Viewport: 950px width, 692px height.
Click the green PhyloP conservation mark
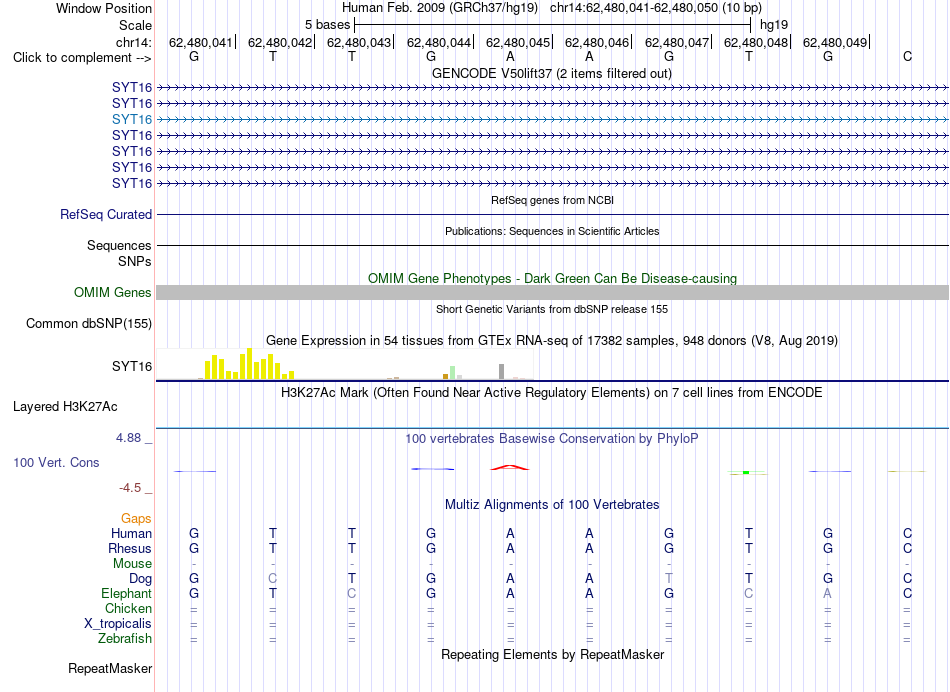747,472
